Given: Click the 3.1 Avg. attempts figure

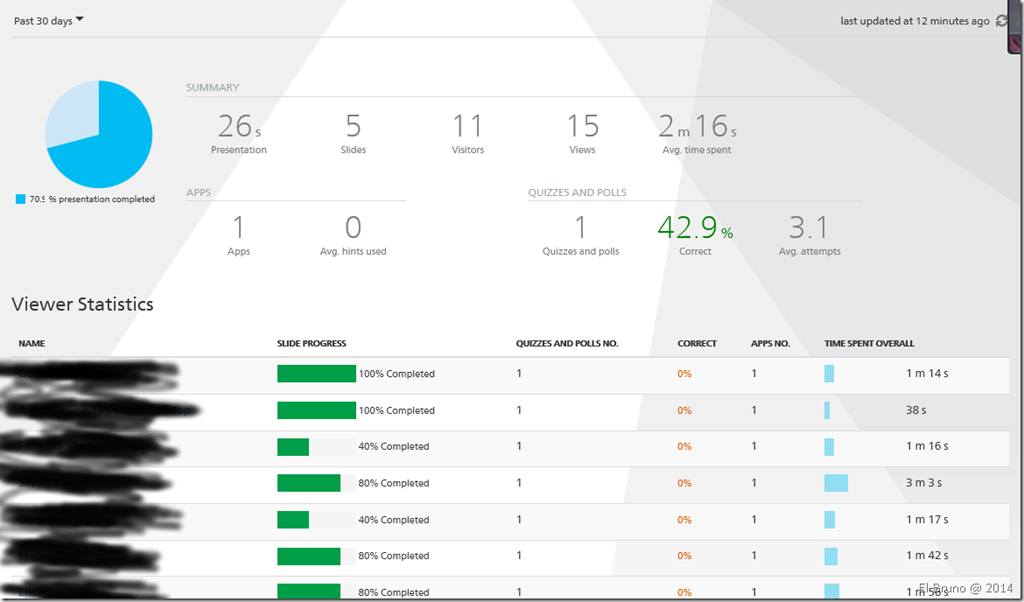Looking at the screenshot, I should [809, 228].
